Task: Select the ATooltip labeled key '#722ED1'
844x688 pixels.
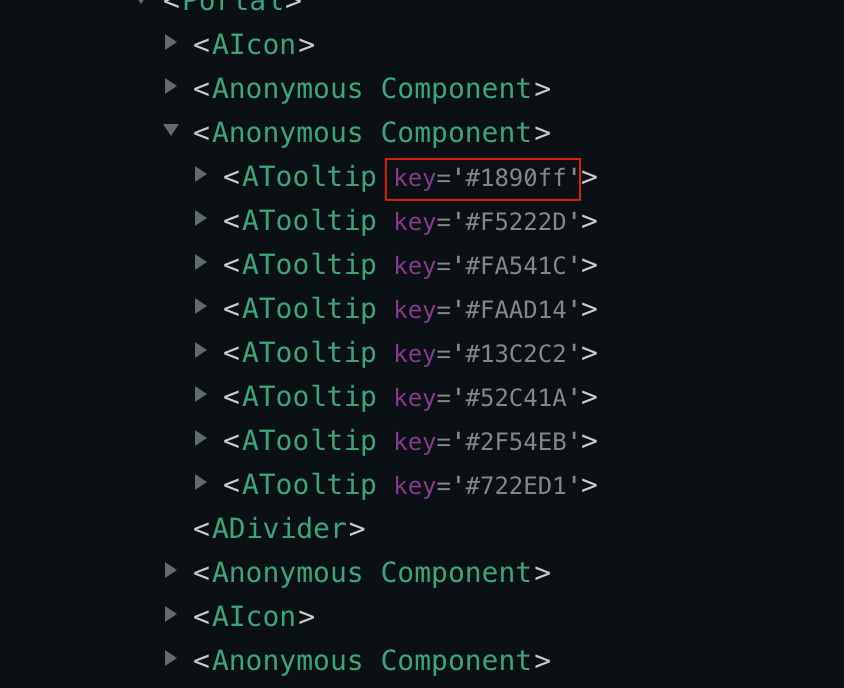Action: coord(310,485)
